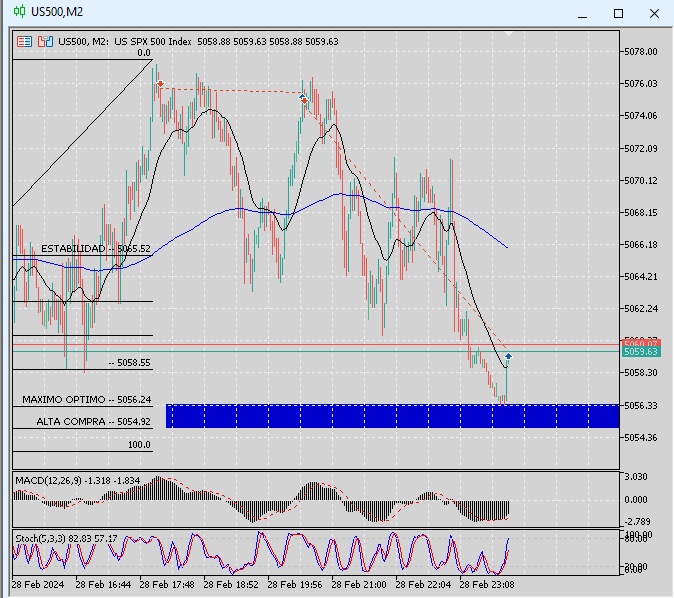Screen dimensions: 674x598
Task: Click the US SPX 500 Index symbol header
Action: (154, 41)
